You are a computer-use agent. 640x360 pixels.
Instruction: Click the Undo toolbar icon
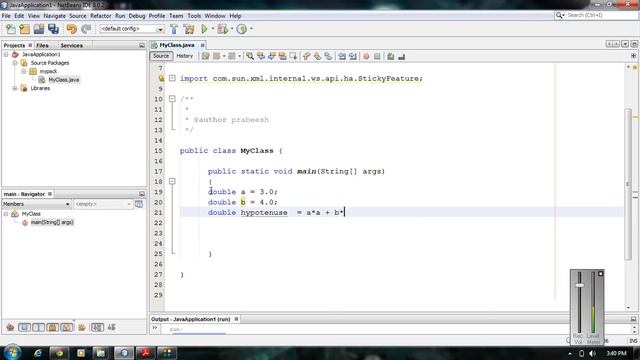click(x=72, y=29)
